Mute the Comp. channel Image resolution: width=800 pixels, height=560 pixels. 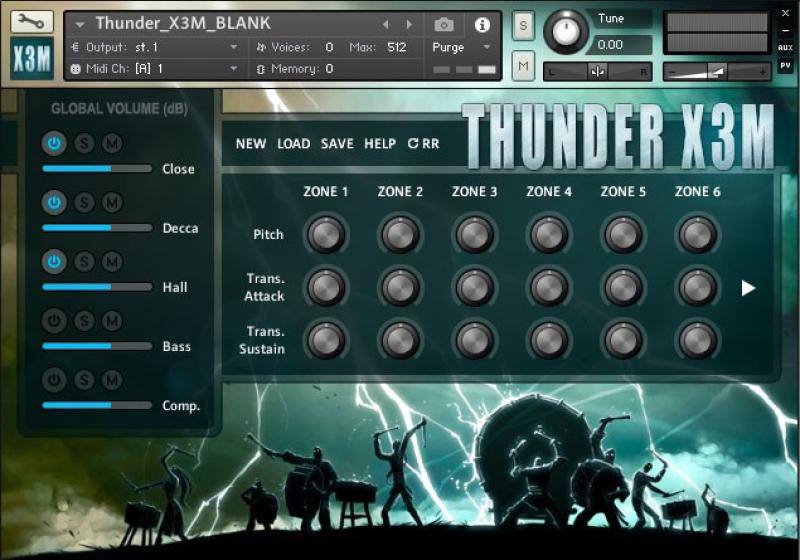pos(112,380)
